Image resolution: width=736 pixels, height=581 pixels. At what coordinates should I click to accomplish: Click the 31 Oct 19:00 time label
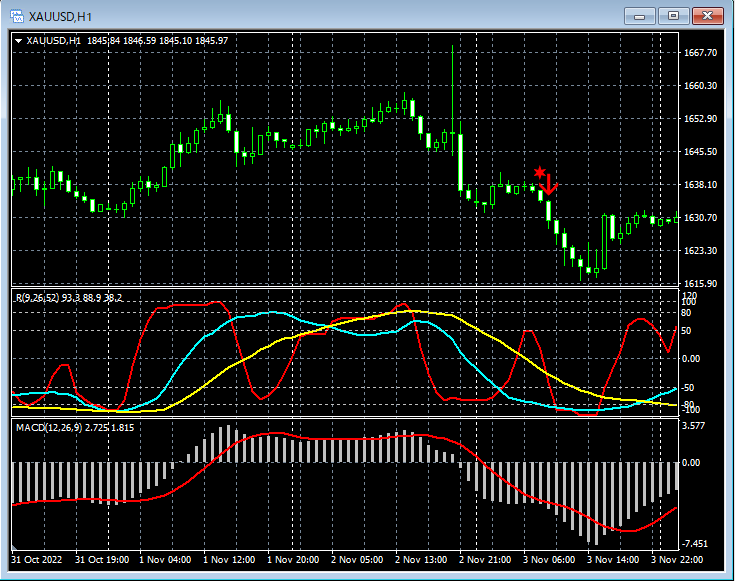(x=102, y=559)
